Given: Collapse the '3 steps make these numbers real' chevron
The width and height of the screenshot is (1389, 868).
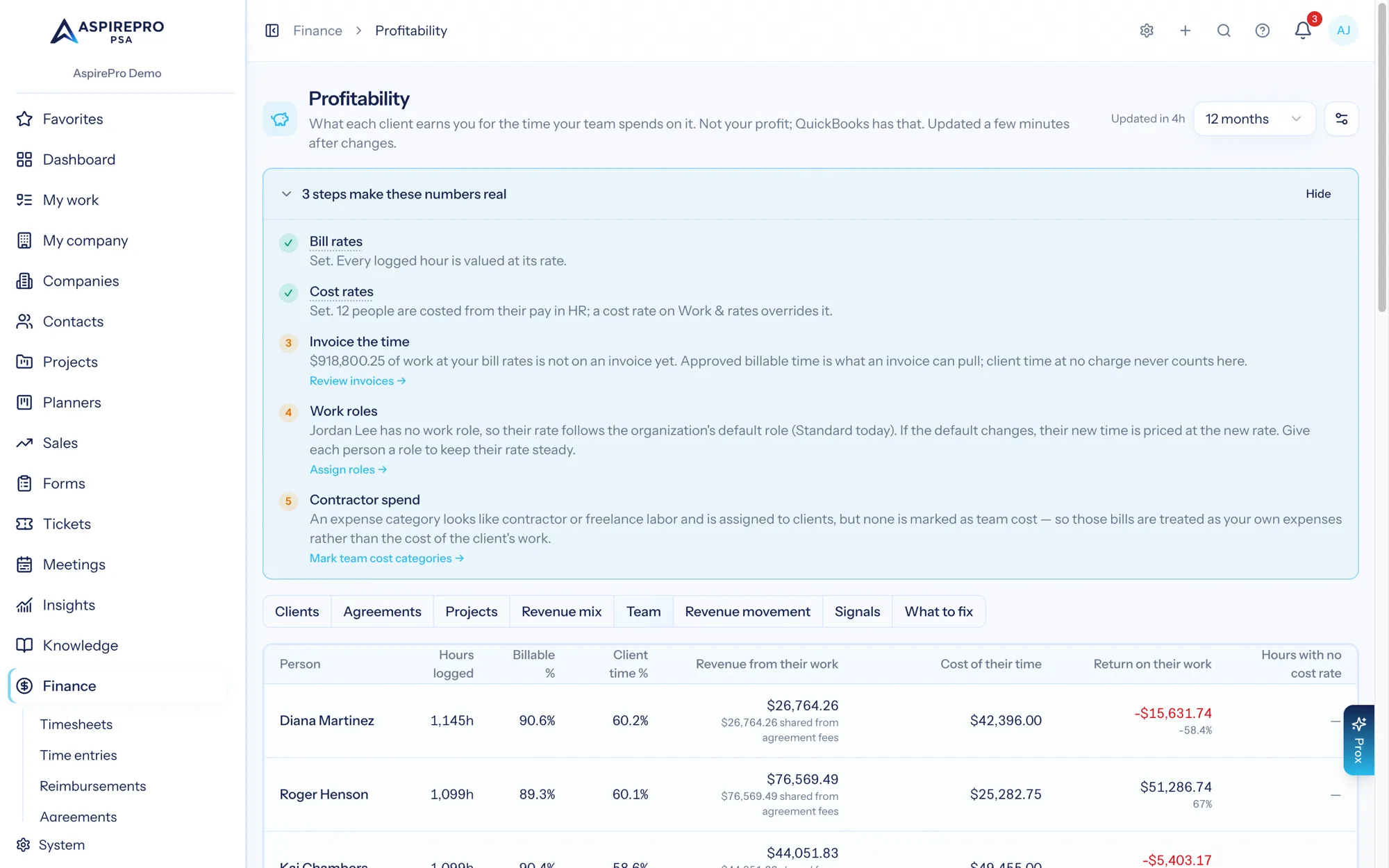Looking at the screenshot, I should (x=286, y=194).
